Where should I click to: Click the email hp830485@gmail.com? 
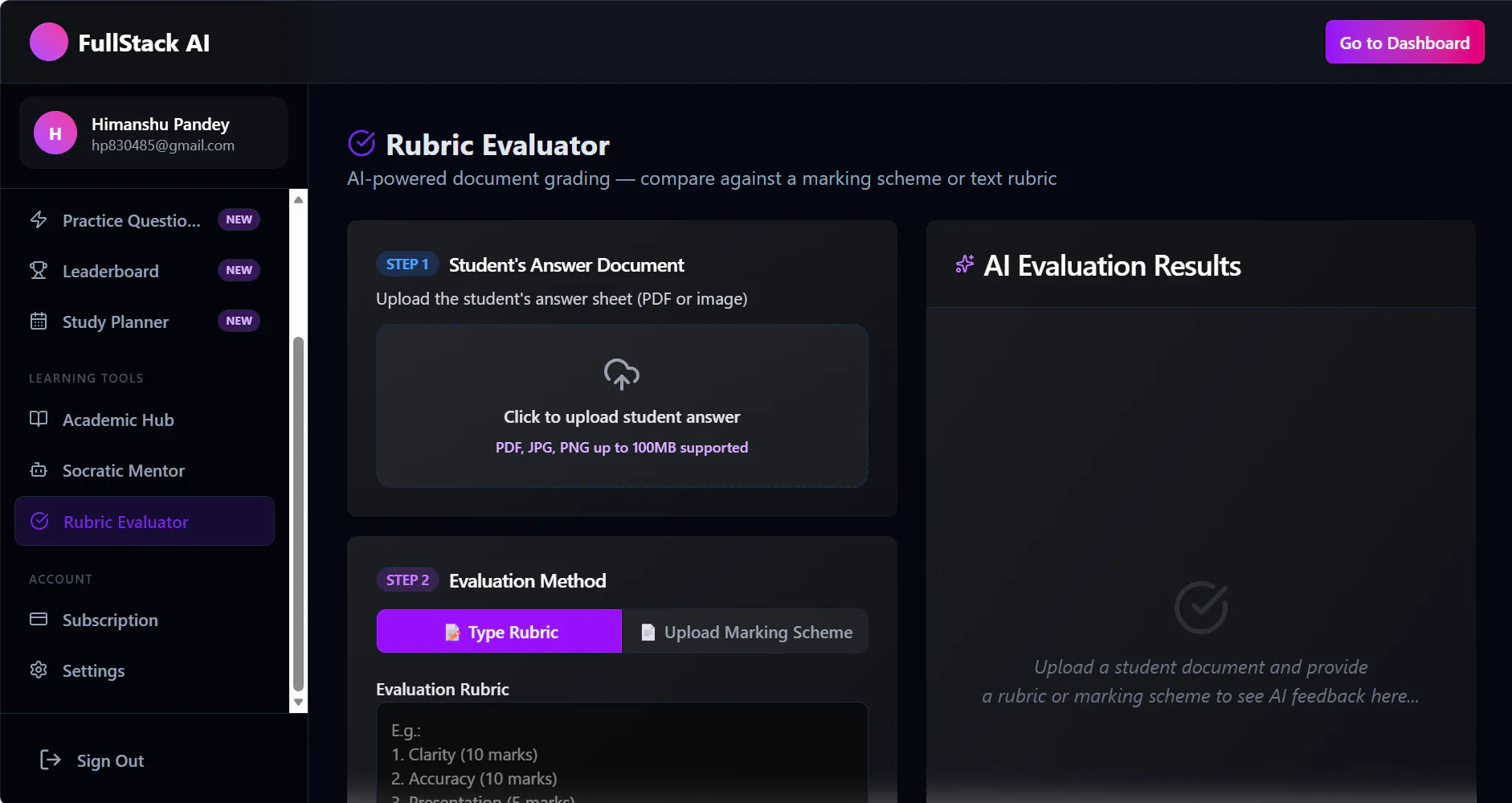click(163, 145)
